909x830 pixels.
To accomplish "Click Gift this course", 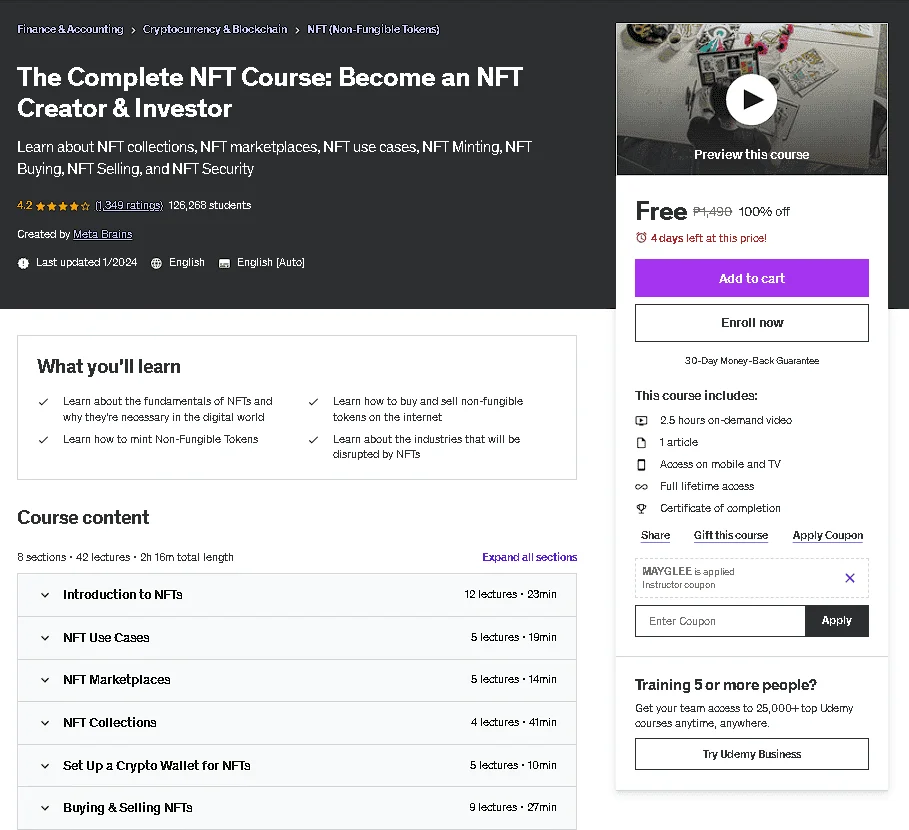I will coord(731,536).
